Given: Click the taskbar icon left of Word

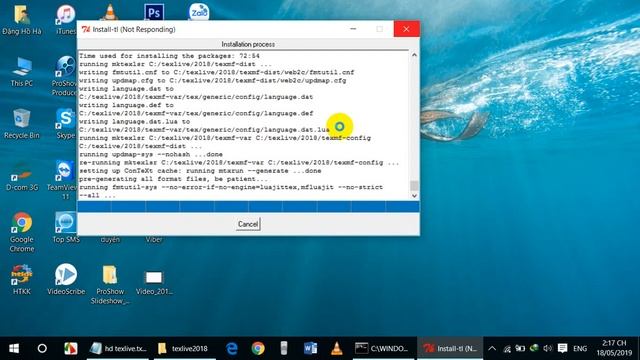Looking at the screenshot, I should point(284,348).
